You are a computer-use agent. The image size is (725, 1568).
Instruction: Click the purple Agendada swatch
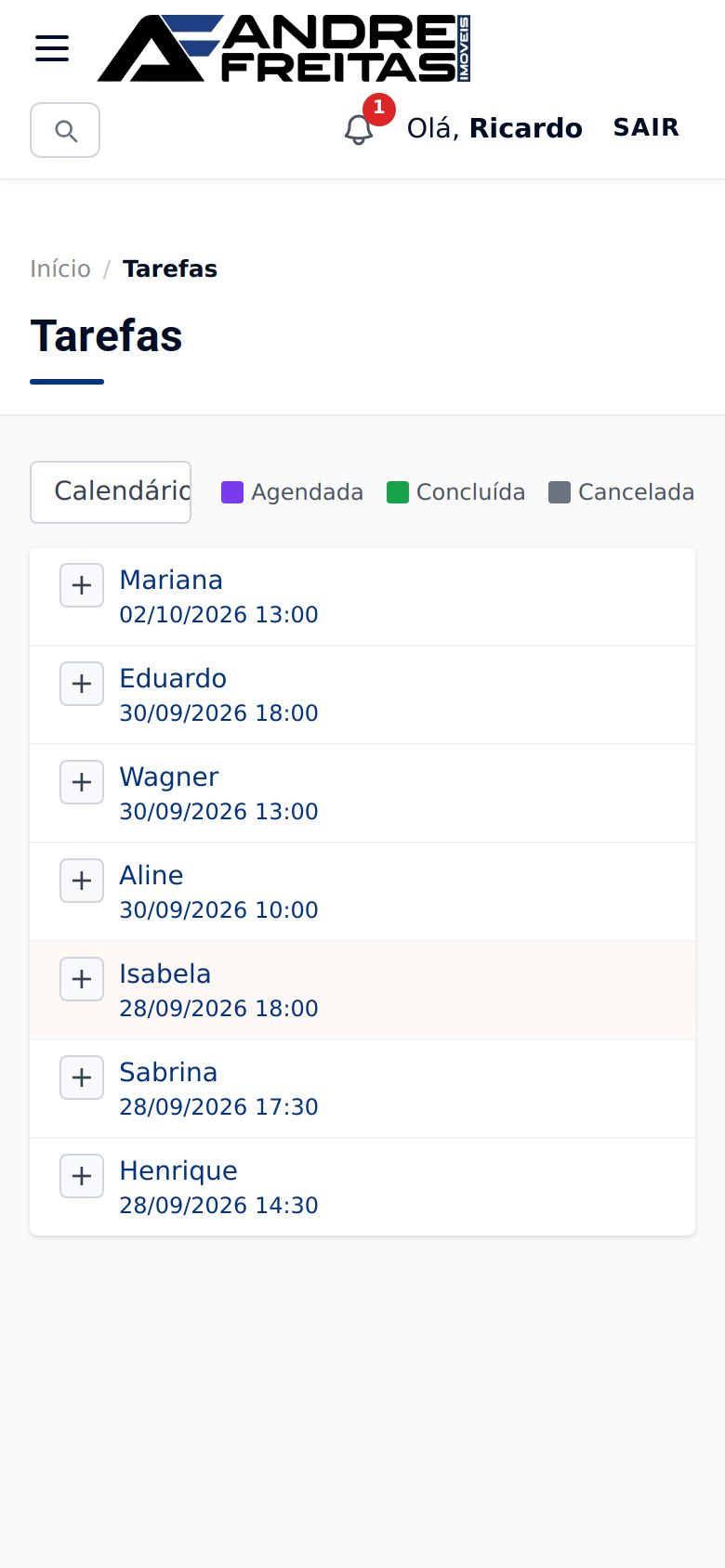(232, 492)
